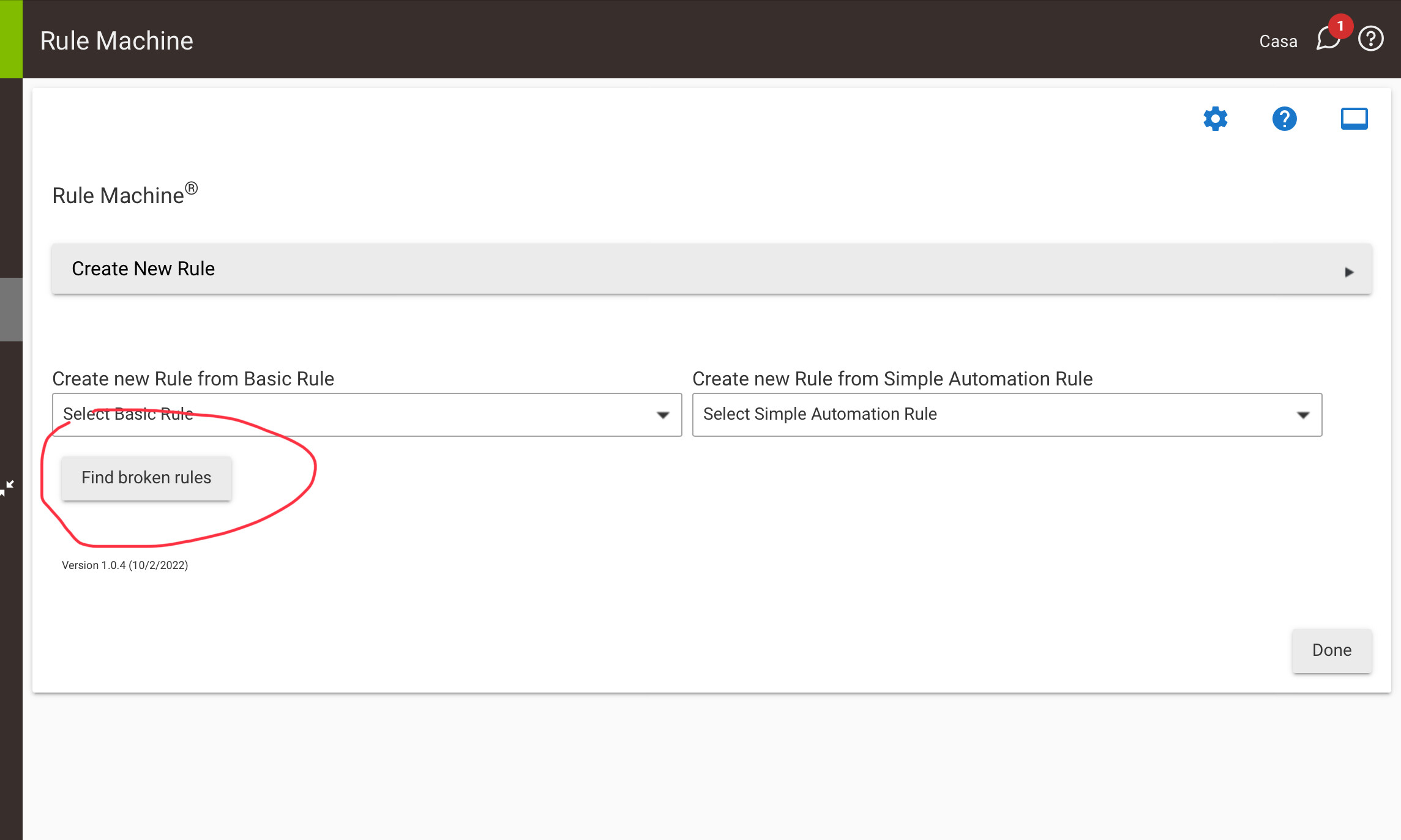Click the triangle arrow on Create New Rule

pos(1349,272)
